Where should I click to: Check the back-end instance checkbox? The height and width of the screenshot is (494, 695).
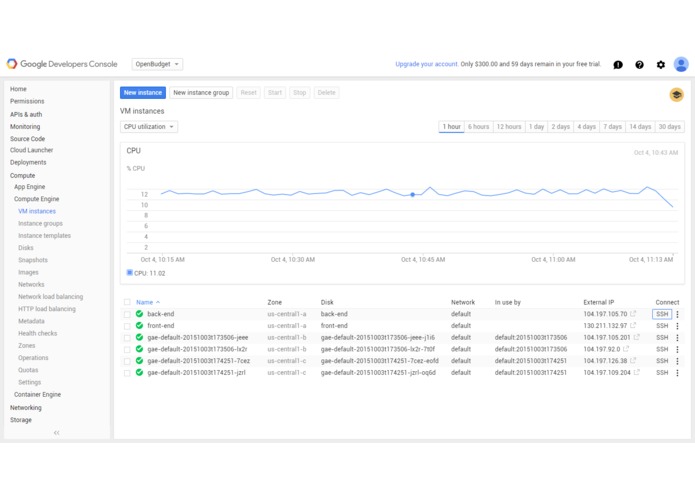127,314
